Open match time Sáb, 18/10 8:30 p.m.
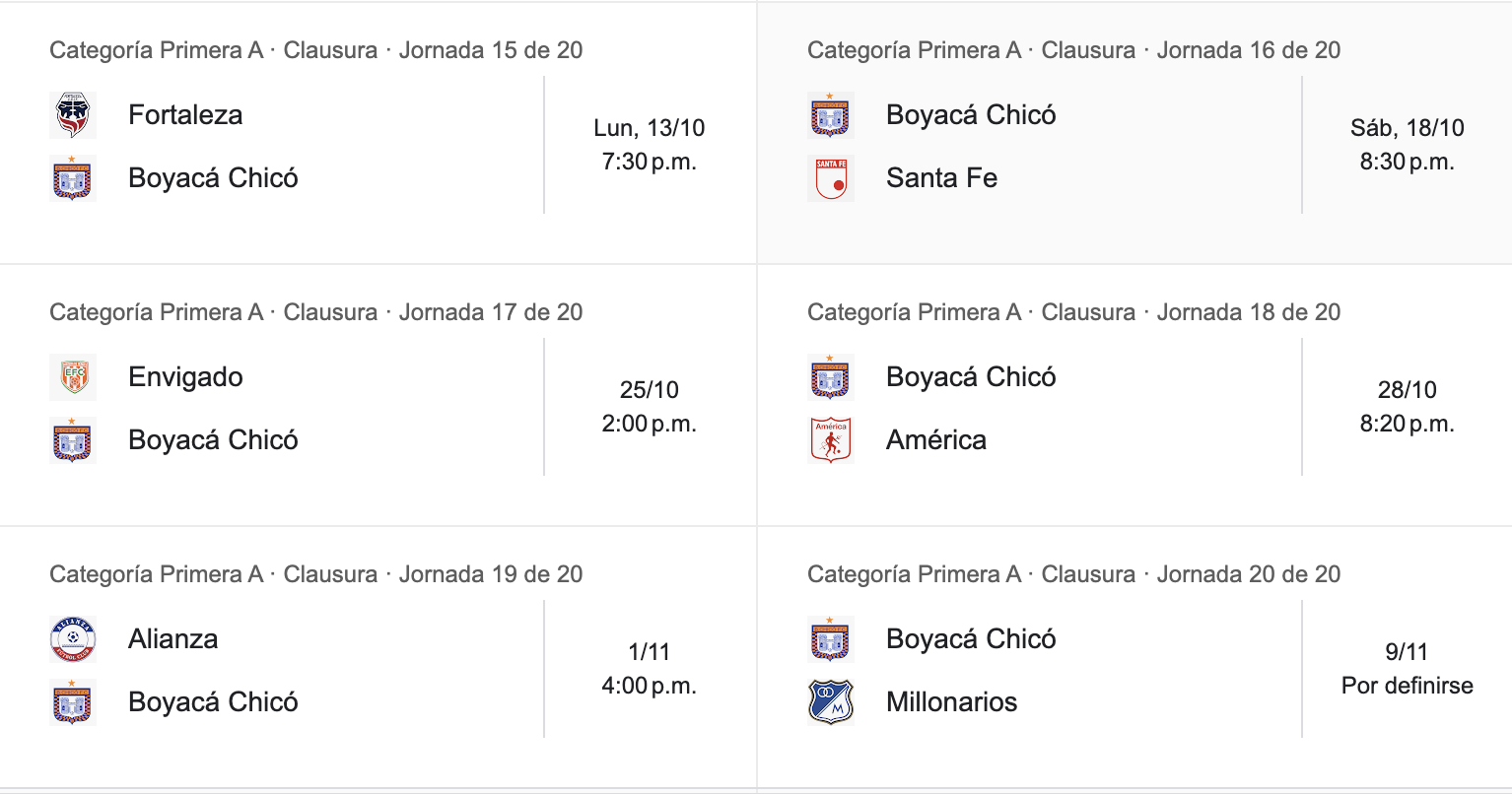 coord(1407,145)
